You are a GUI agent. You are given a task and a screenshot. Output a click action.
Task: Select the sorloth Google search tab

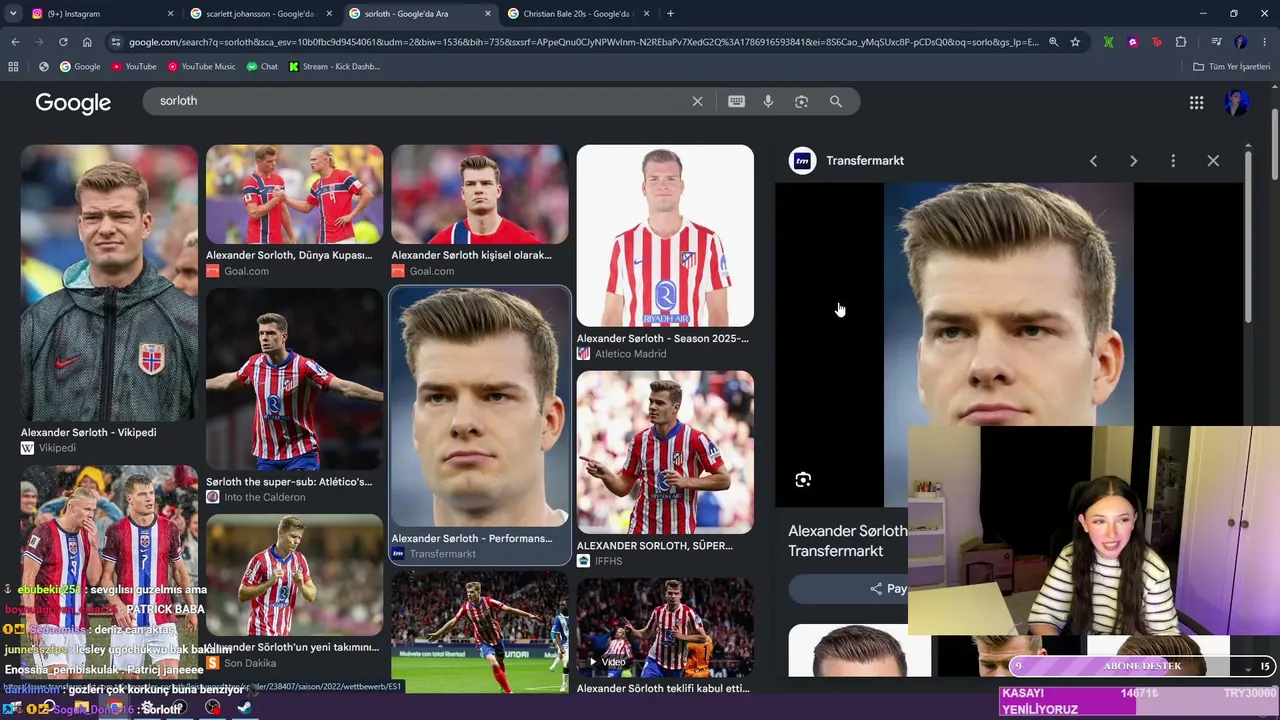point(420,14)
